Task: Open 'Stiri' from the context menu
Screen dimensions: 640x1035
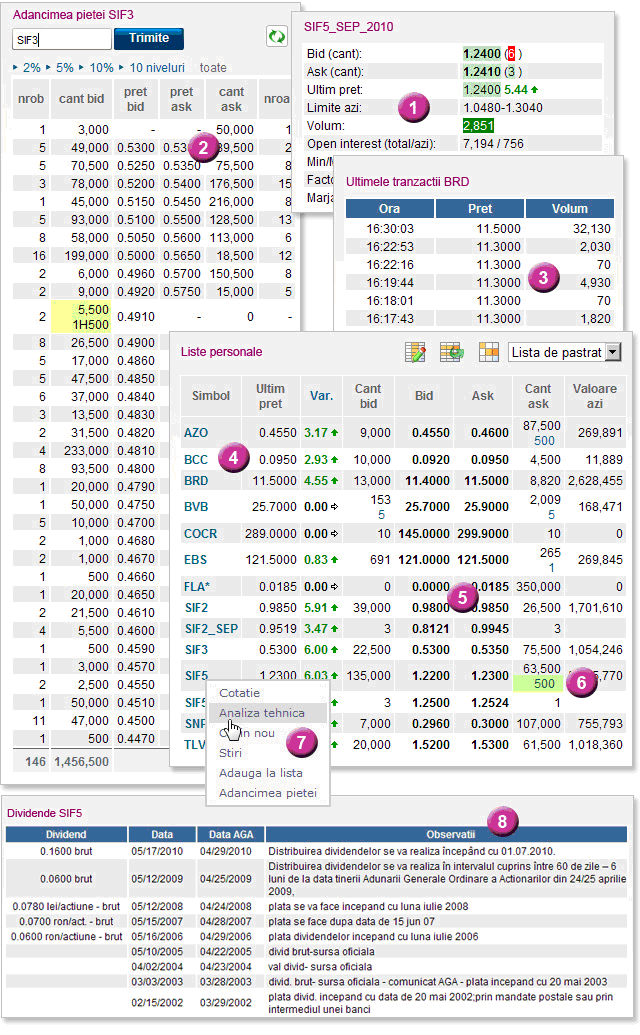Action: (230, 753)
